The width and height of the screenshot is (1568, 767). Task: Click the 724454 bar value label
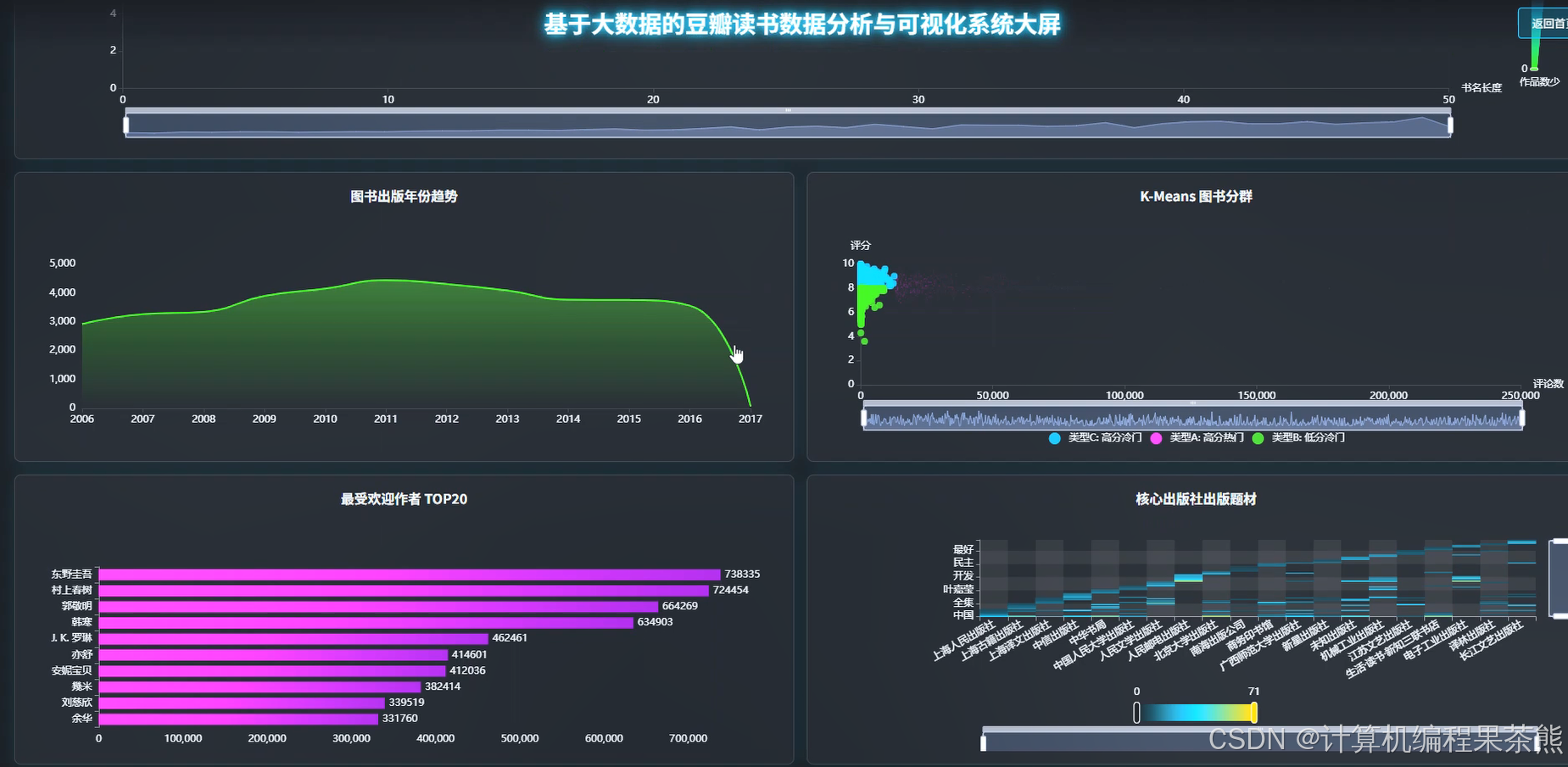tap(731, 591)
